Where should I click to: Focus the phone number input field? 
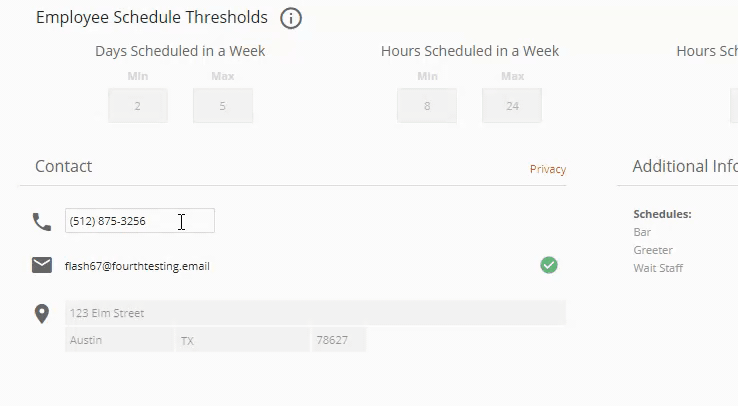pyautogui.click(x=139, y=221)
